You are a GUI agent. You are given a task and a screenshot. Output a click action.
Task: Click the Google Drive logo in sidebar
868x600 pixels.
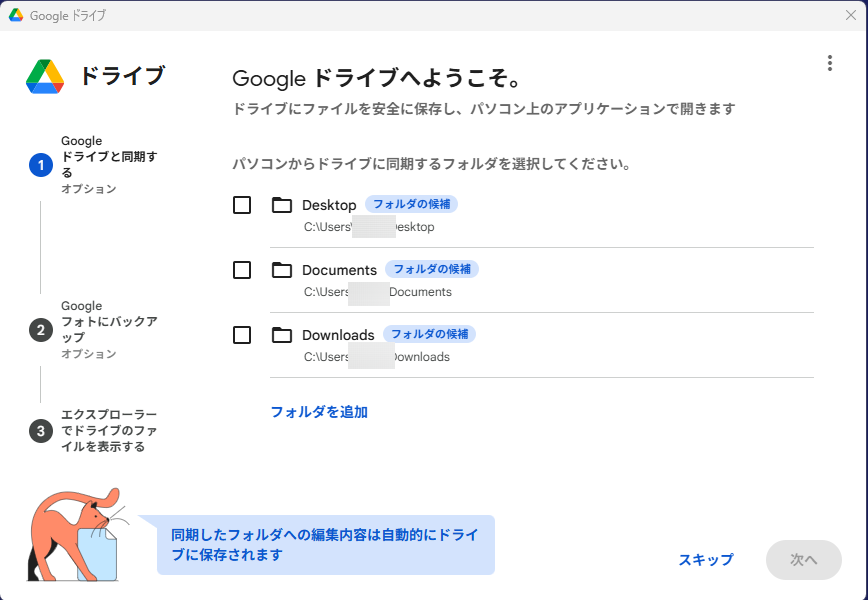pyautogui.click(x=45, y=76)
